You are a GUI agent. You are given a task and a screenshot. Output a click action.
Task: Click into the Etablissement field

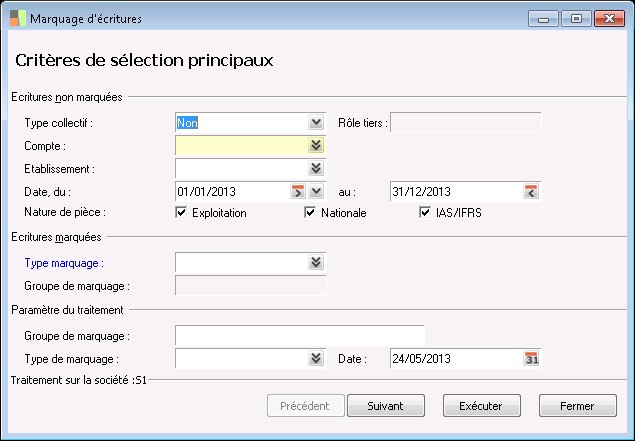(240, 167)
